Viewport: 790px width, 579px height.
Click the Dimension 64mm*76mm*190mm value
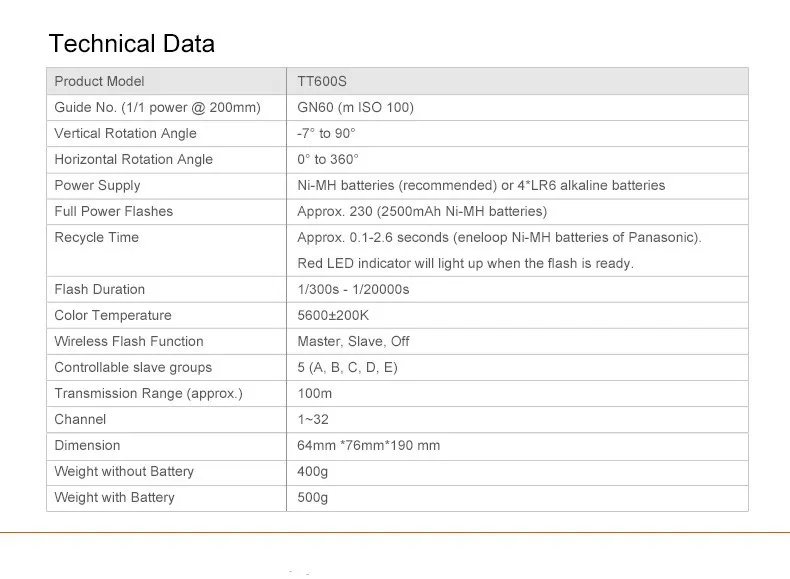[x=368, y=445]
